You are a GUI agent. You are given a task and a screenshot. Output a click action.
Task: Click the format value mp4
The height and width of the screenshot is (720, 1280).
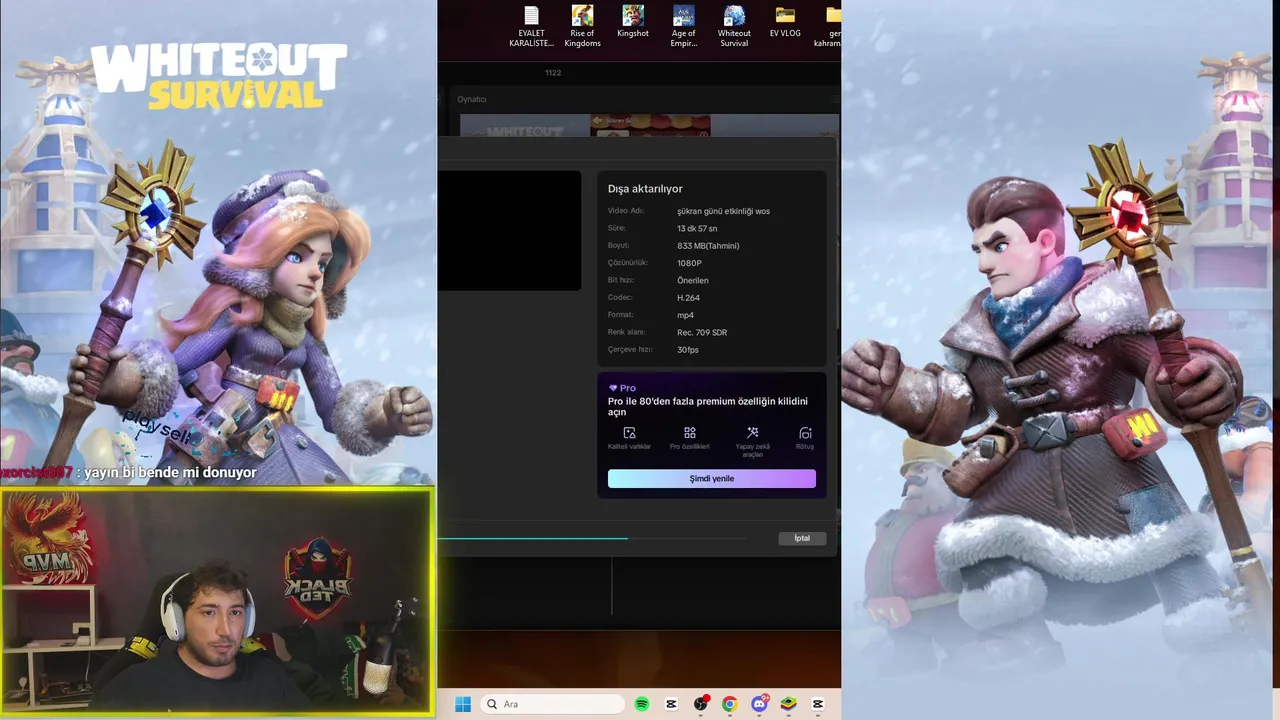coord(685,315)
